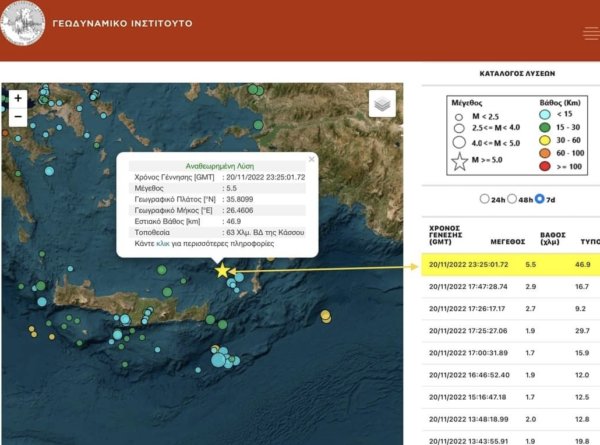The image size is (600, 445).
Task: Open the map layers switcher
Action: [382, 104]
